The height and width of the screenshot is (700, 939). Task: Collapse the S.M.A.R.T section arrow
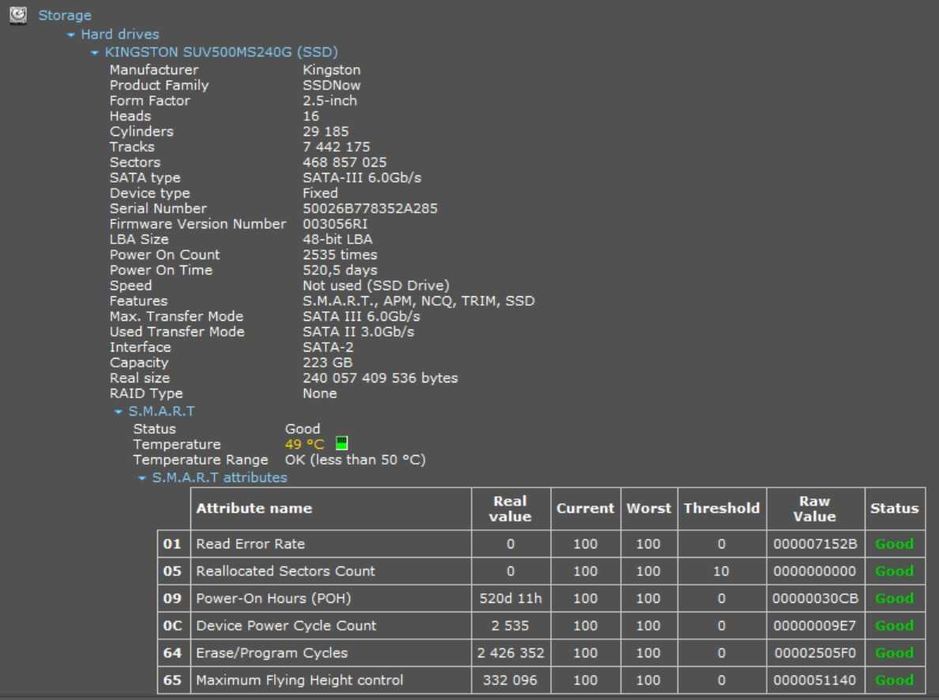click(119, 412)
